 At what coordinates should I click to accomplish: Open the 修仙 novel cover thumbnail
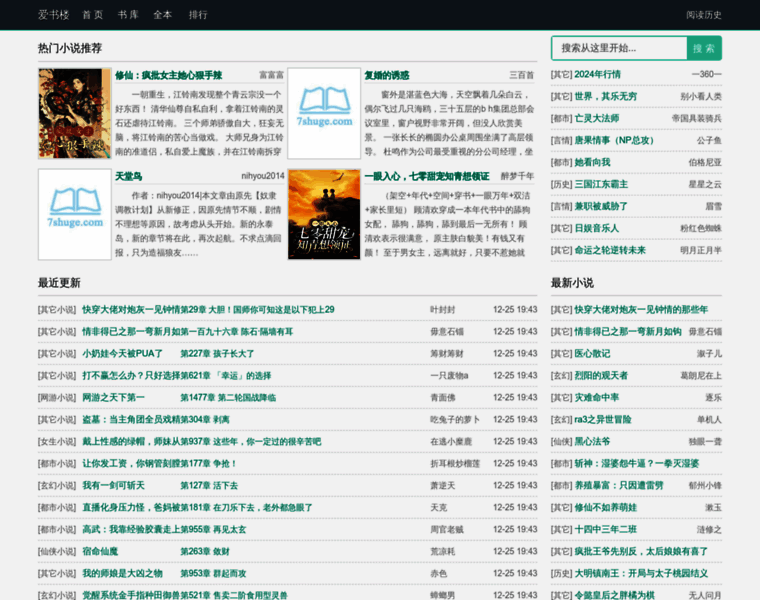[75, 113]
